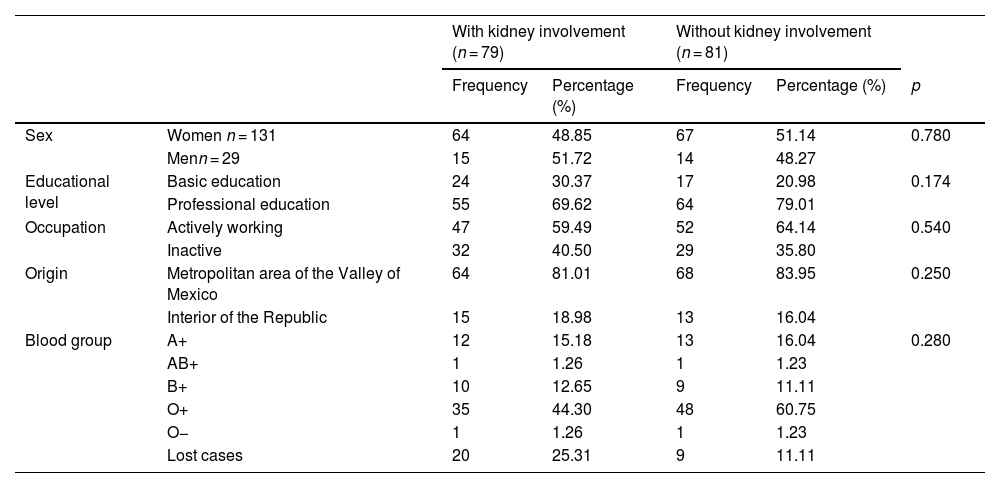Click the O+ blood group row
Screen dimensions: 1000x488
coord(177,410)
